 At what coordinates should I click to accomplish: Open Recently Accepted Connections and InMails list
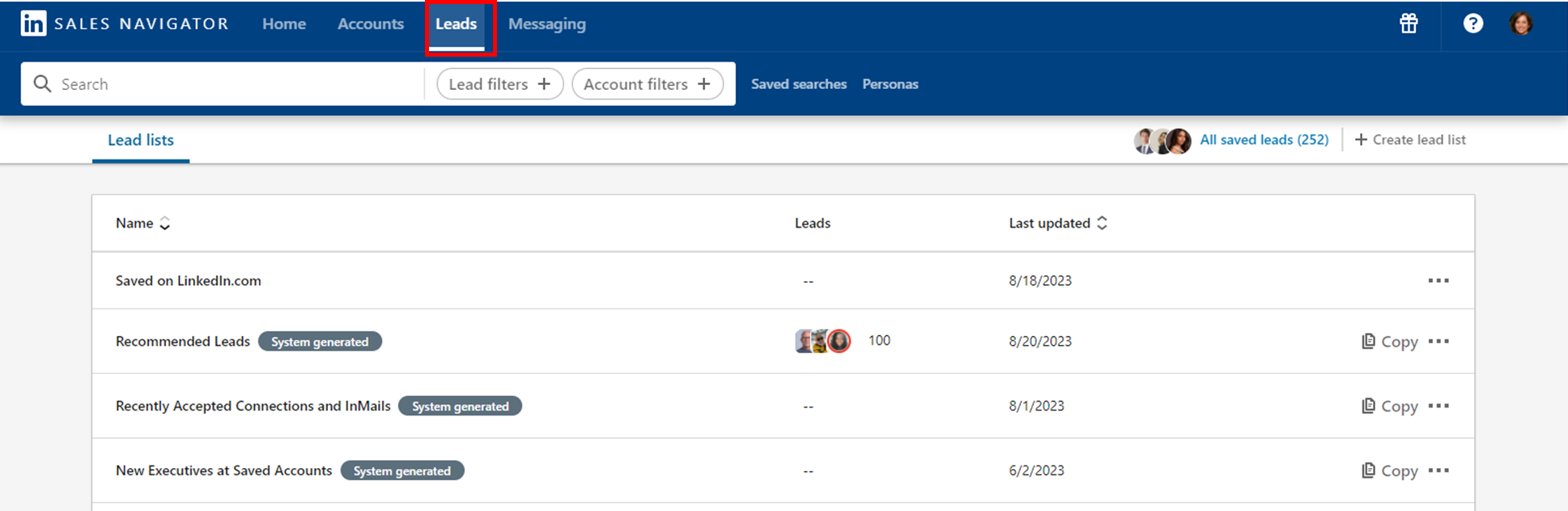(x=253, y=406)
